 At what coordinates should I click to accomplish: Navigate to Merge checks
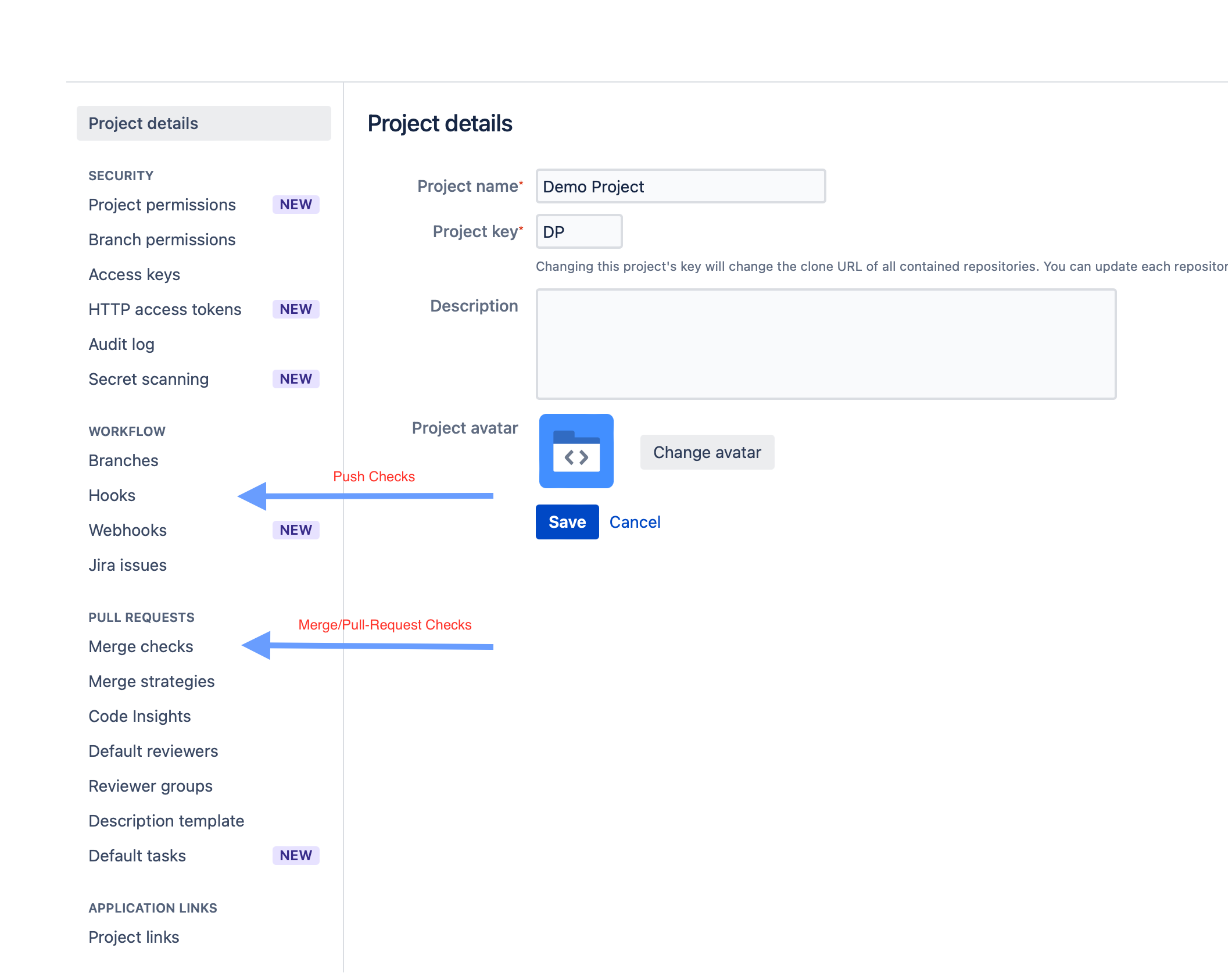[141, 646]
